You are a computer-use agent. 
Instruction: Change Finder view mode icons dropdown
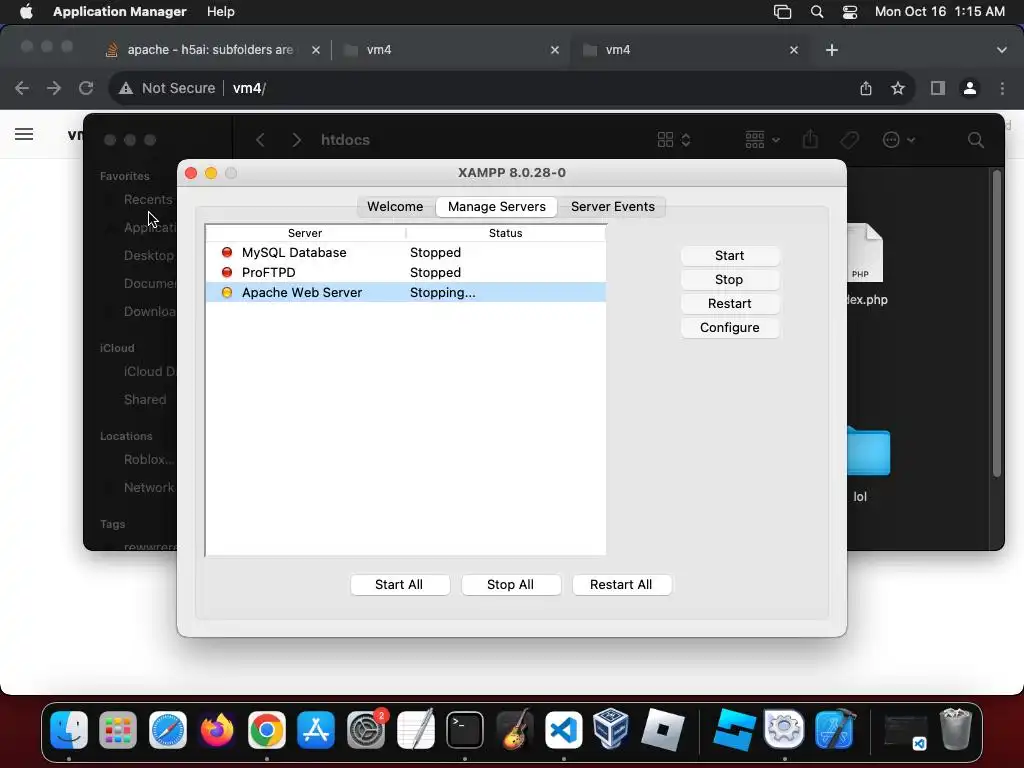point(673,140)
